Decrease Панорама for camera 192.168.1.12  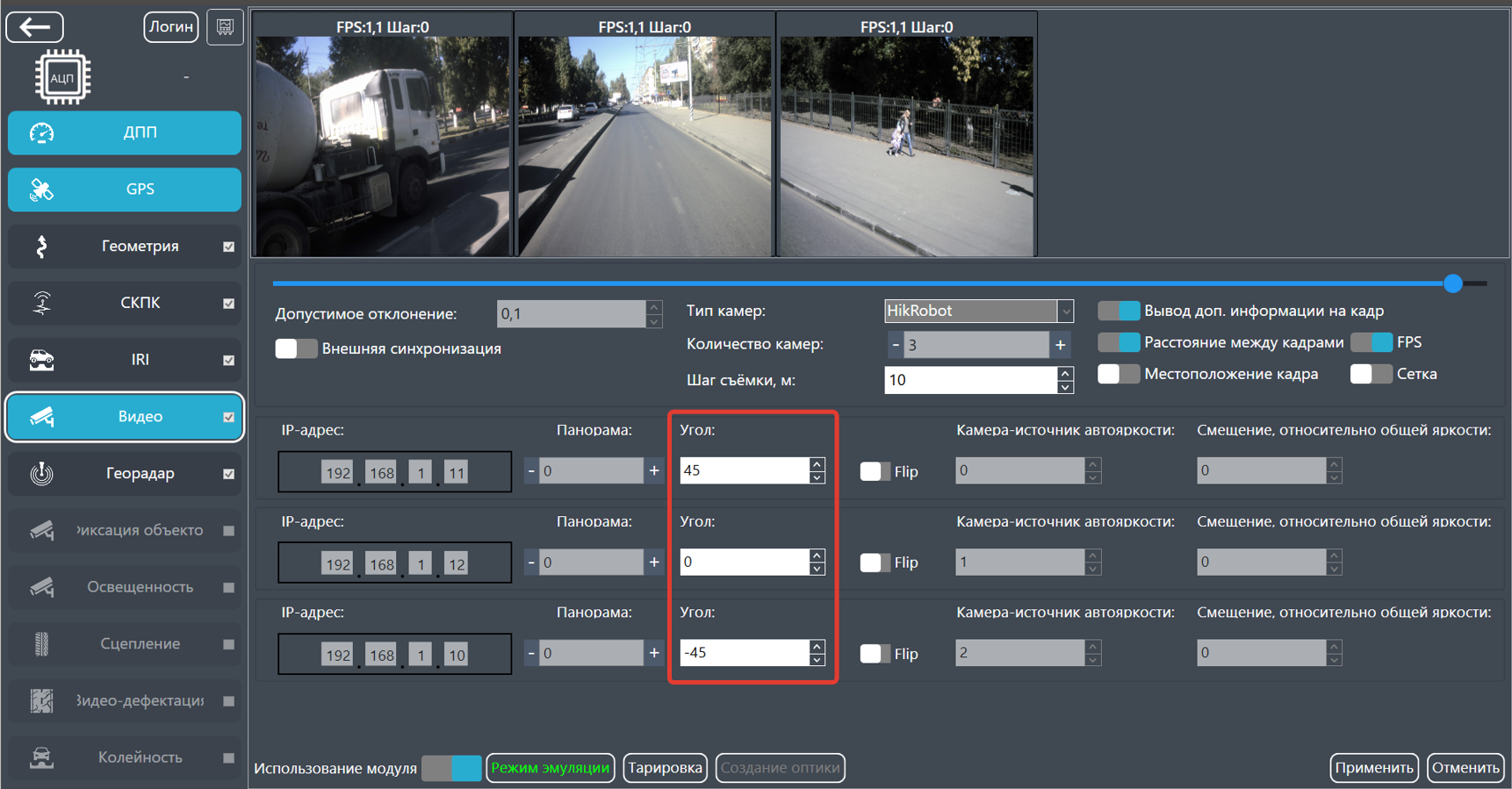(x=531, y=562)
